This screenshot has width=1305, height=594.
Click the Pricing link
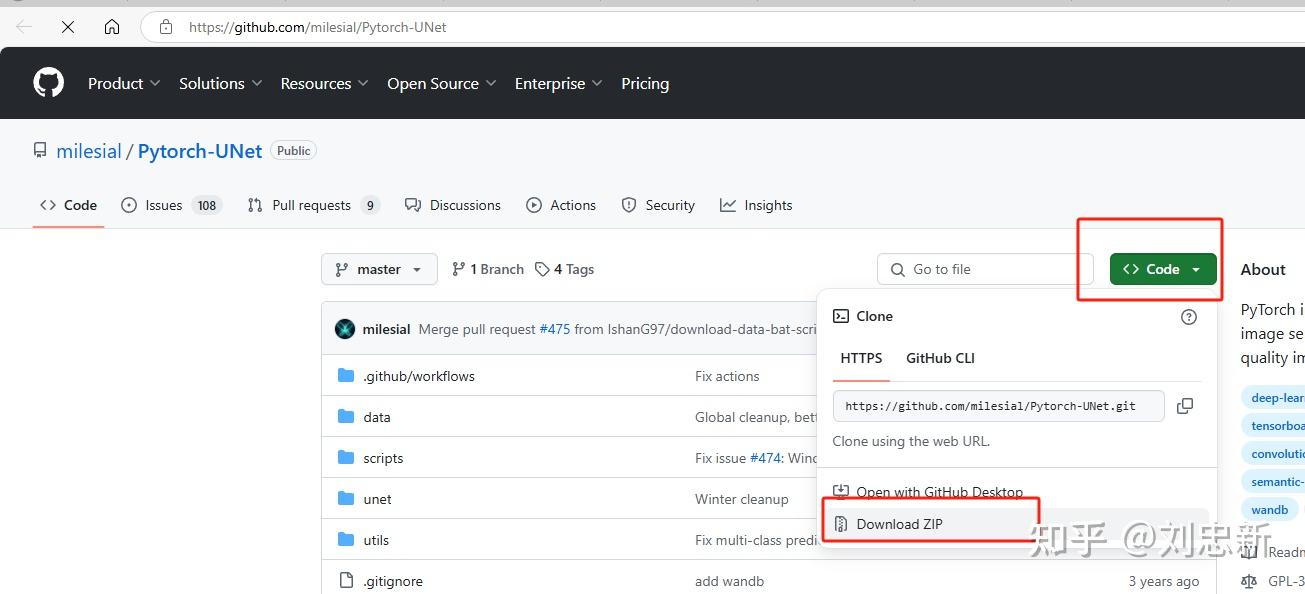click(x=645, y=84)
